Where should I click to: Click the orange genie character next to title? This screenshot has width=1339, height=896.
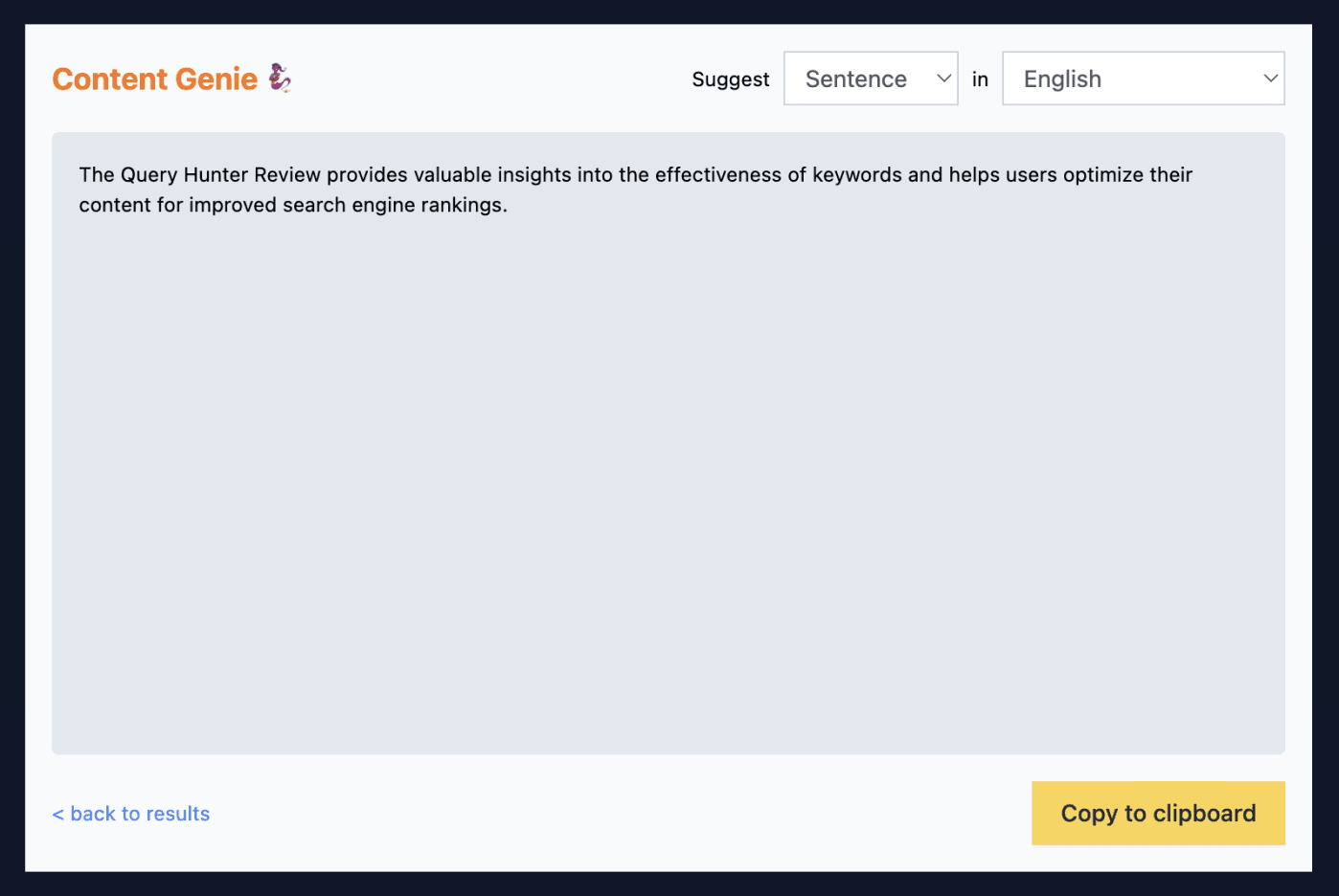279,77
